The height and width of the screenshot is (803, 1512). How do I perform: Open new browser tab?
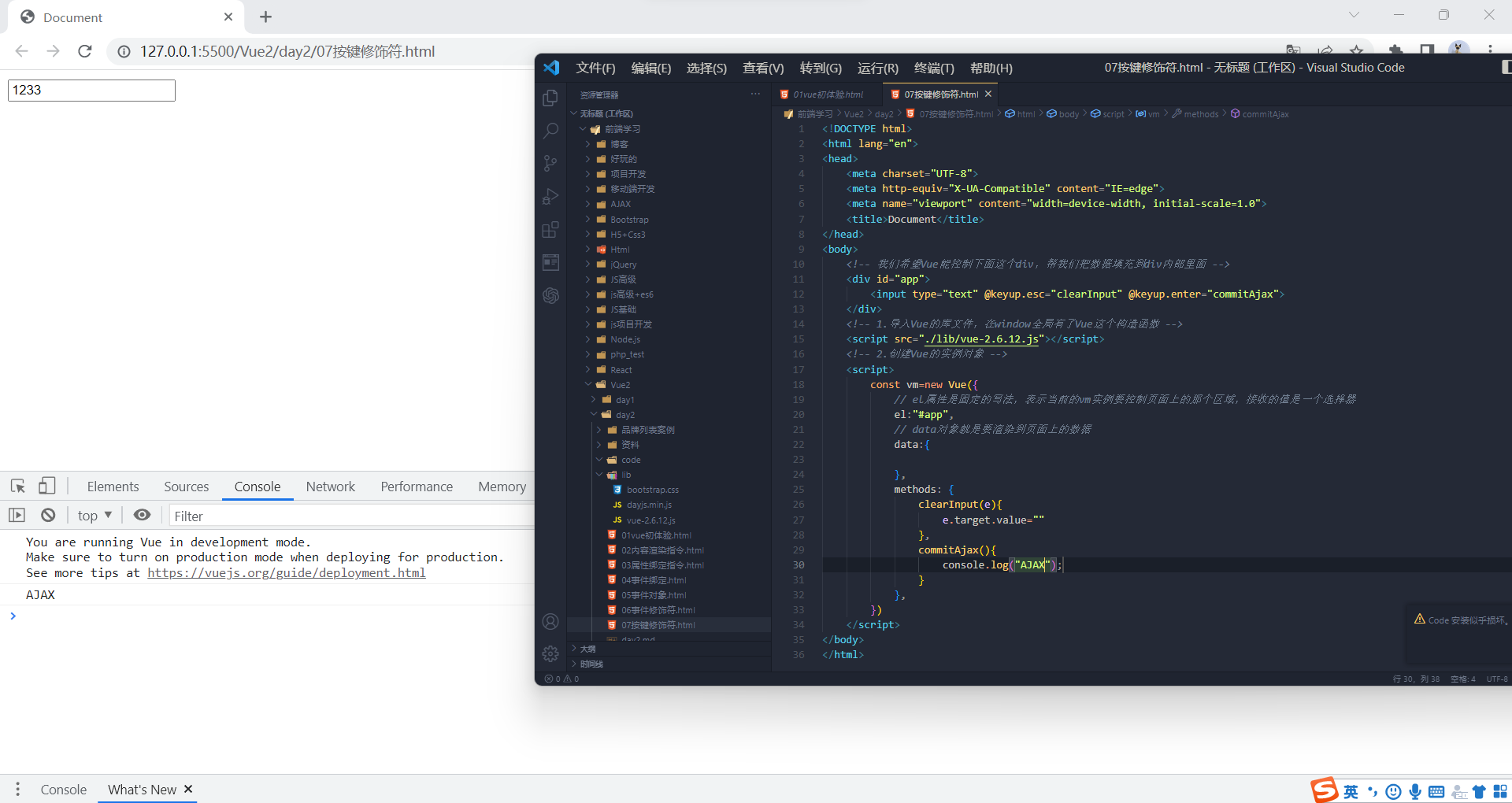(265, 17)
